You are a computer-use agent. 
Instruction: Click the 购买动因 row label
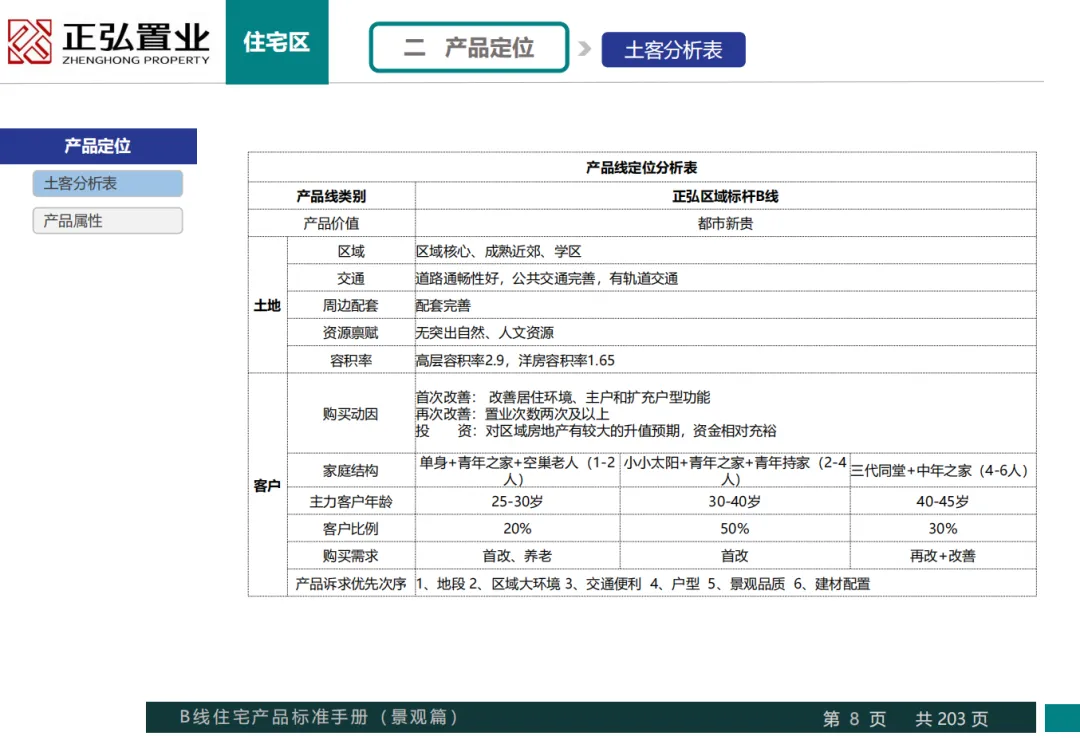point(351,414)
